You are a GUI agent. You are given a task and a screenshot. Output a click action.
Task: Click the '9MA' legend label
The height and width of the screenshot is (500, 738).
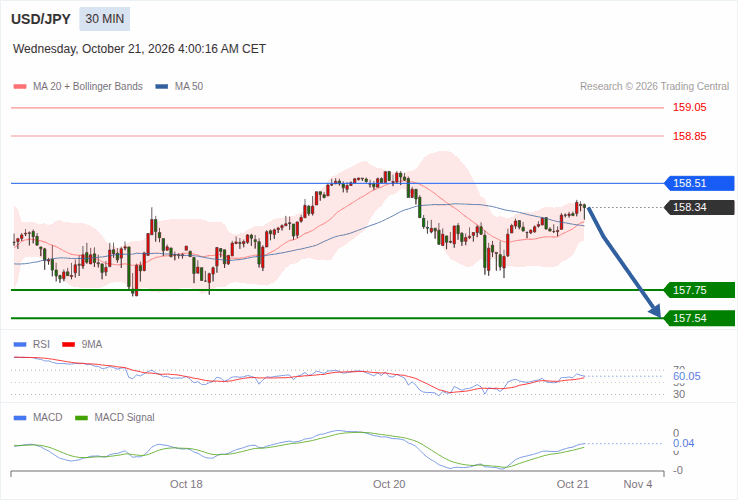point(92,345)
